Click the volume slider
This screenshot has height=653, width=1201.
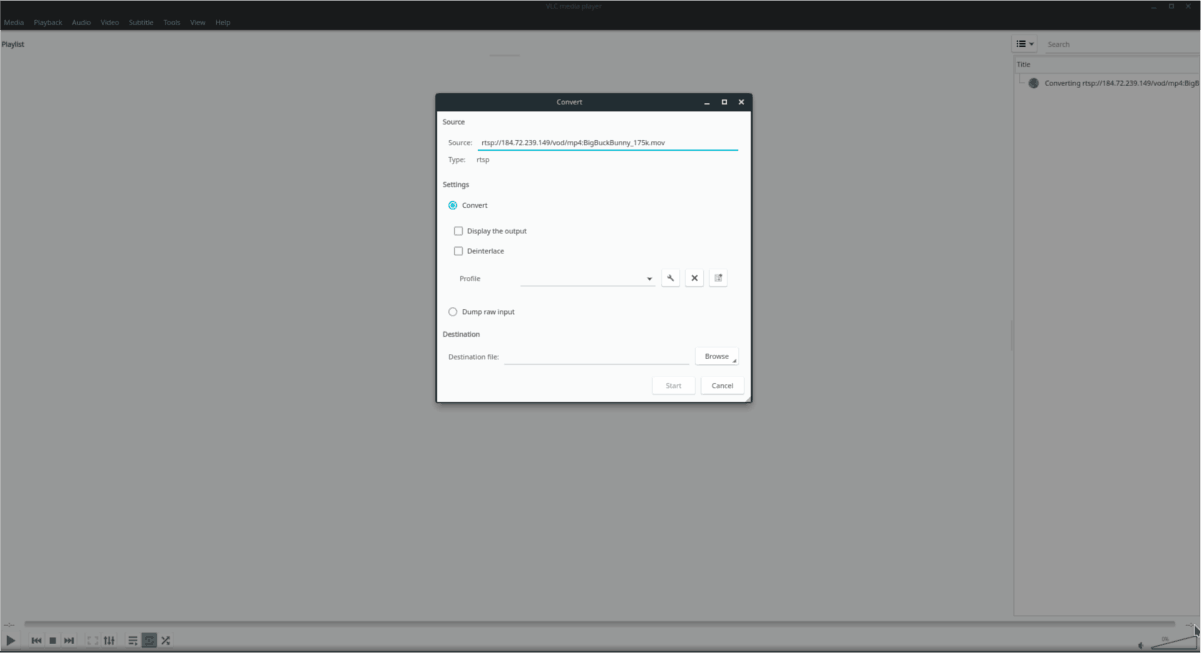pos(1174,641)
